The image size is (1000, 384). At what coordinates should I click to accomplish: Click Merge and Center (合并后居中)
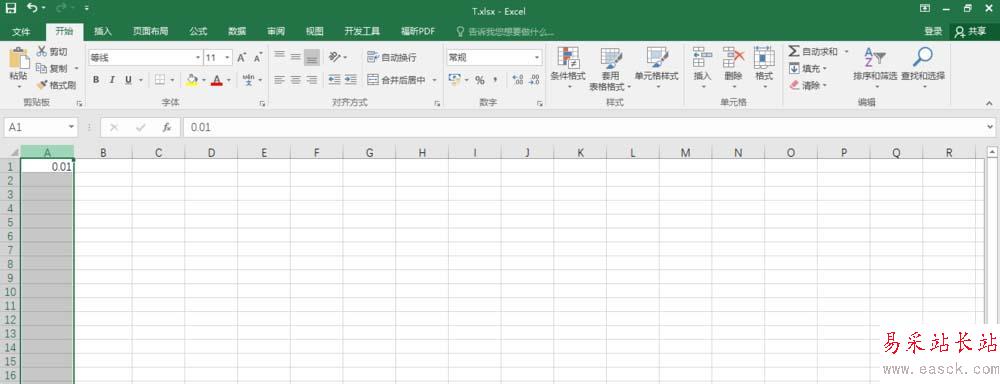[x=397, y=80]
